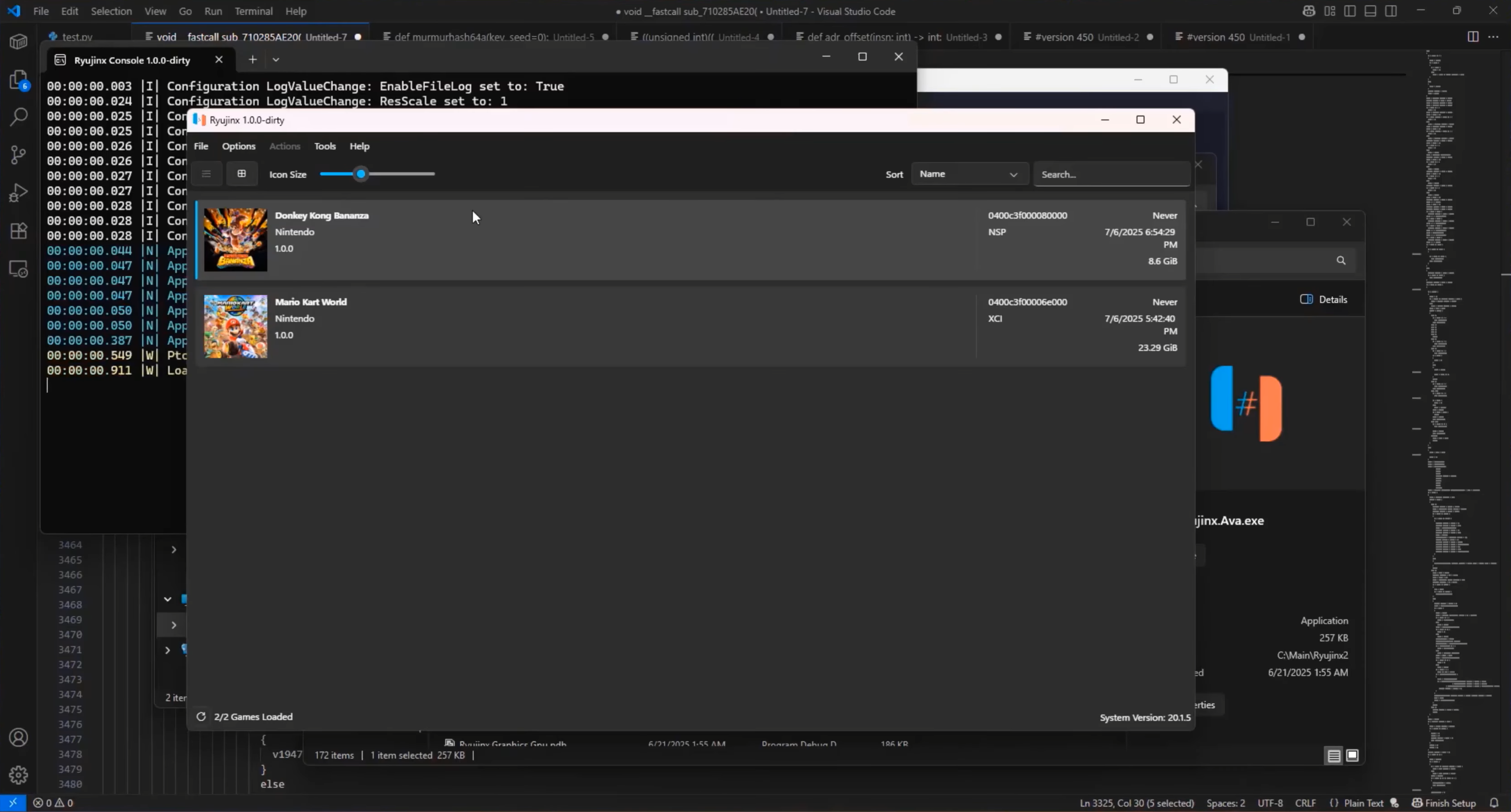The image size is (1511, 812).
Task: Open the Sort Name dropdown in Ryujinx
Action: 969,174
